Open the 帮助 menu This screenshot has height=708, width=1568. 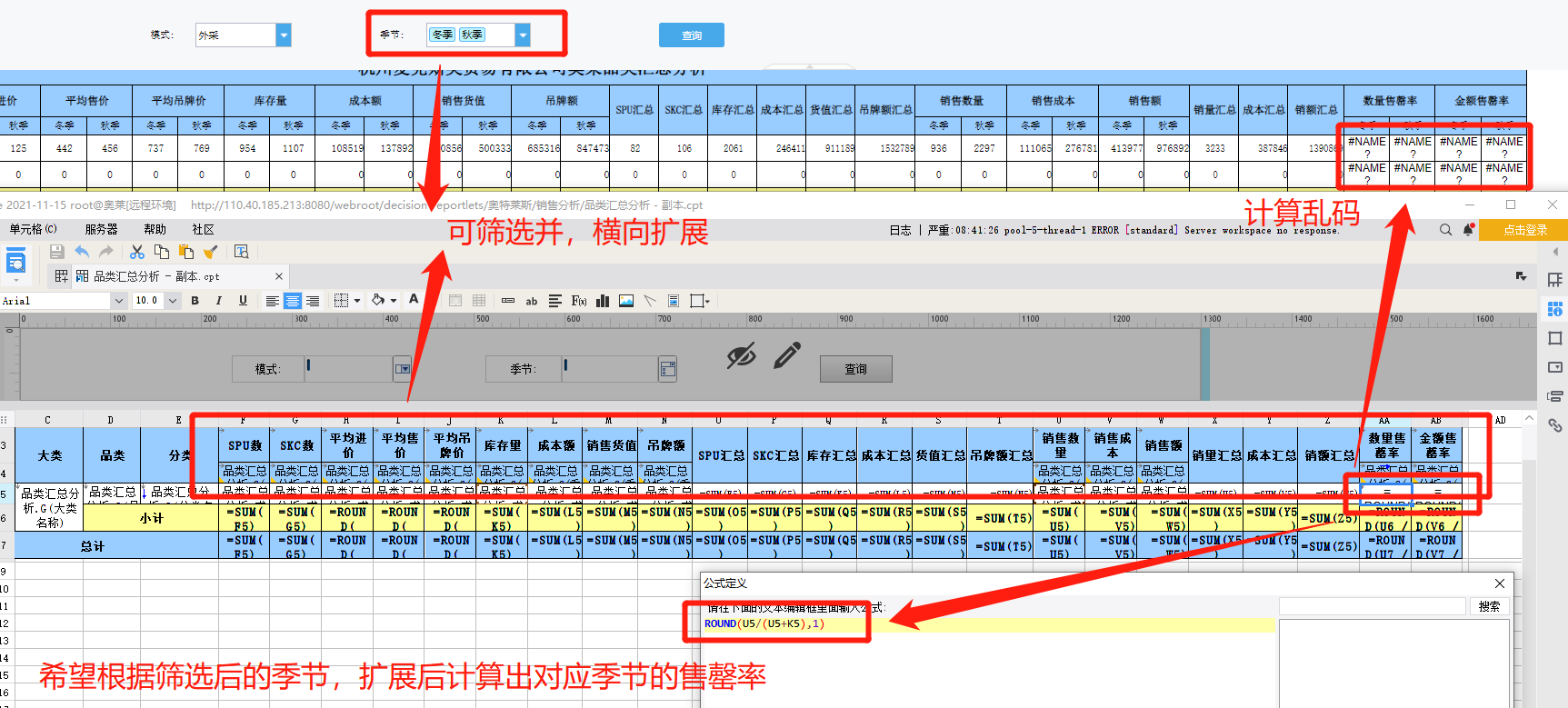(x=155, y=230)
